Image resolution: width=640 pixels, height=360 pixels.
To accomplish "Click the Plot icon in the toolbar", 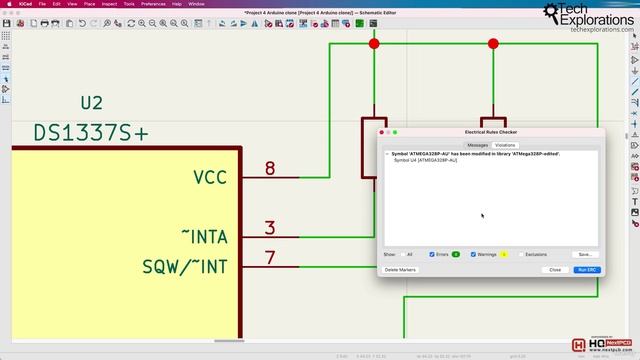I will pos(55,24).
